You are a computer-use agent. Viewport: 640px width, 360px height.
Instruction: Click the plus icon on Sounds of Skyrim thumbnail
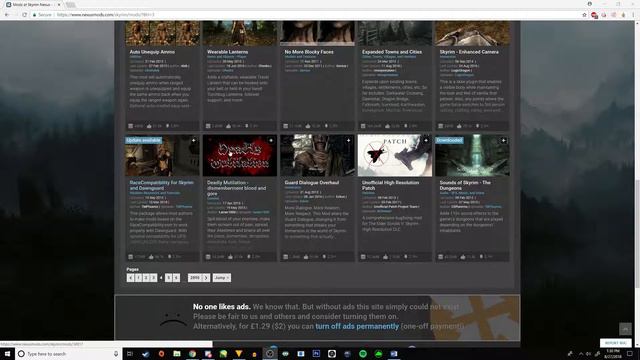click(x=503, y=140)
